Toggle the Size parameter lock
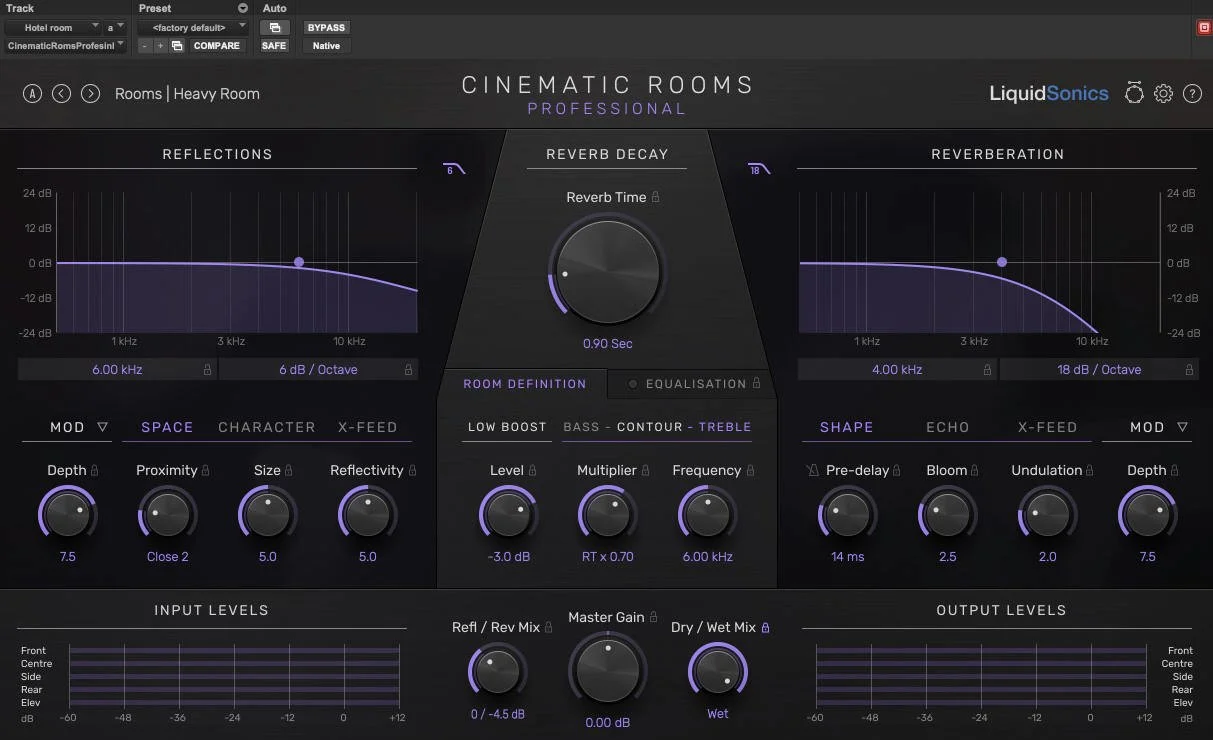The image size is (1213, 740). coord(289,470)
